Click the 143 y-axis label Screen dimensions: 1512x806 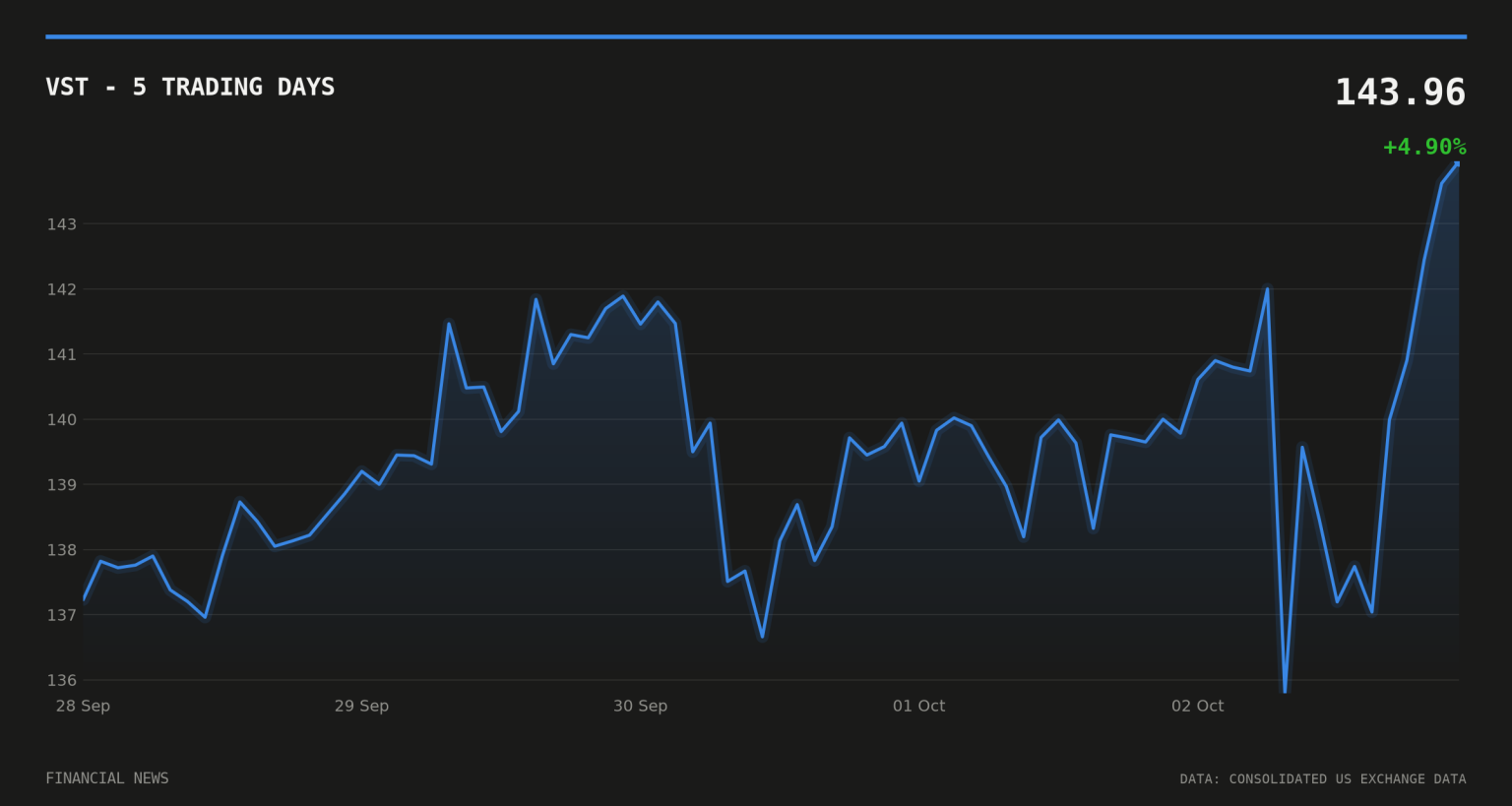61,224
